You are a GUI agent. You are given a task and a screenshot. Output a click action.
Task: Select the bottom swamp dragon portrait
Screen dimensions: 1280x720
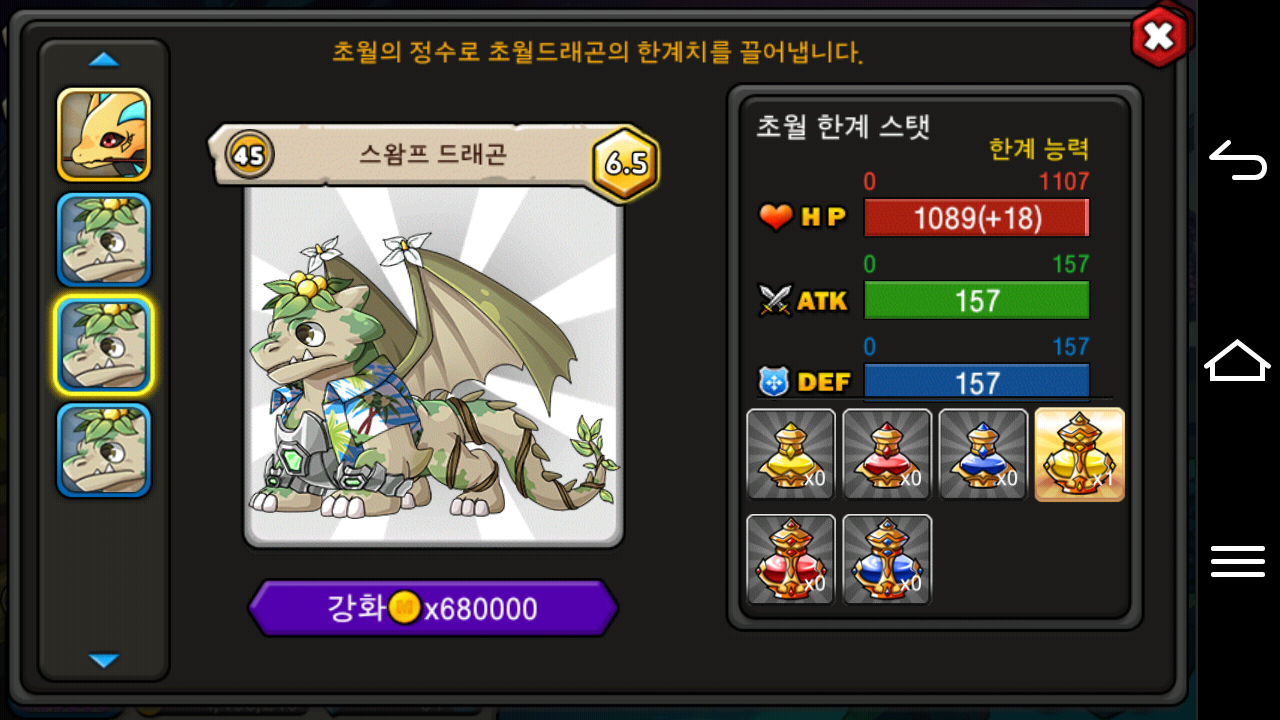click(x=104, y=450)
